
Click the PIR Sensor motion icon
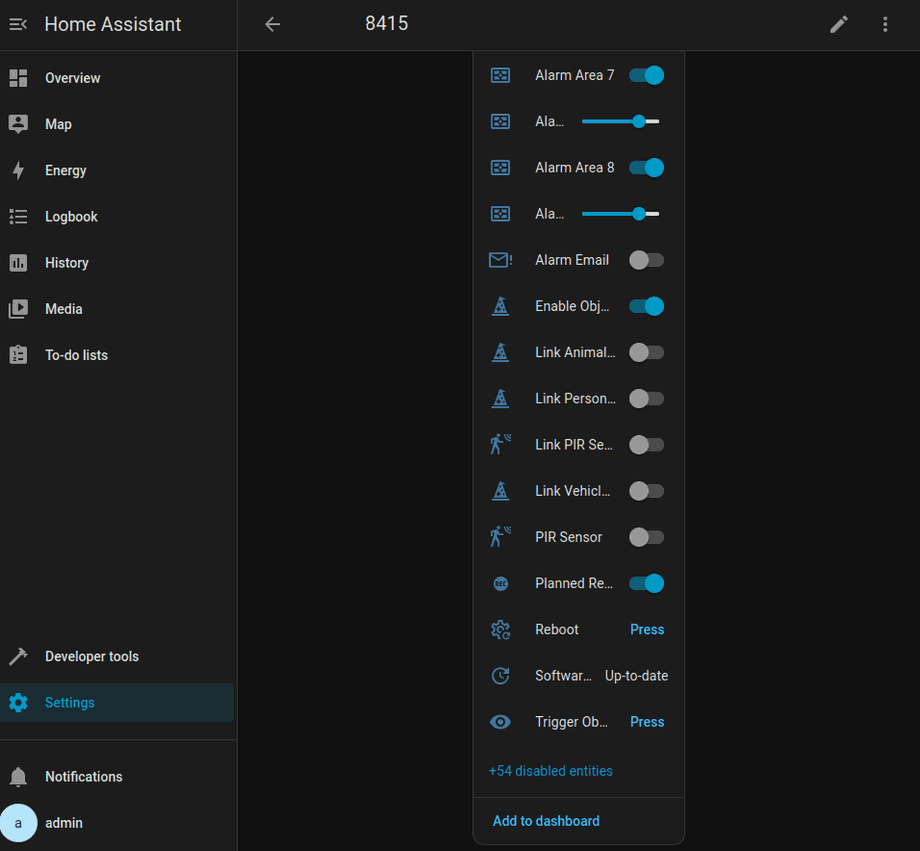(500, 537)
